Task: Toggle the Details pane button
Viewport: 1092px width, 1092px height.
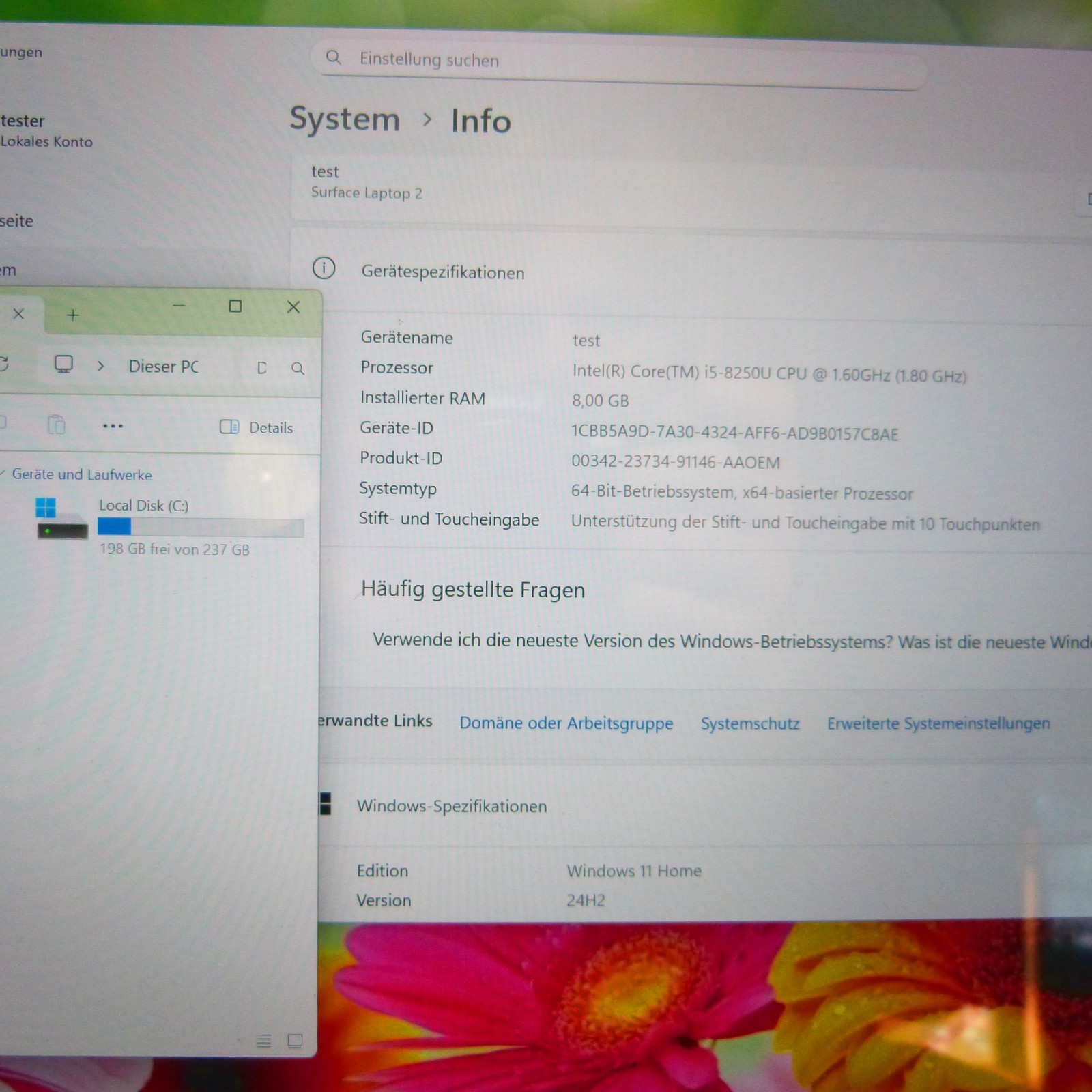Action: tap(256, 427)
